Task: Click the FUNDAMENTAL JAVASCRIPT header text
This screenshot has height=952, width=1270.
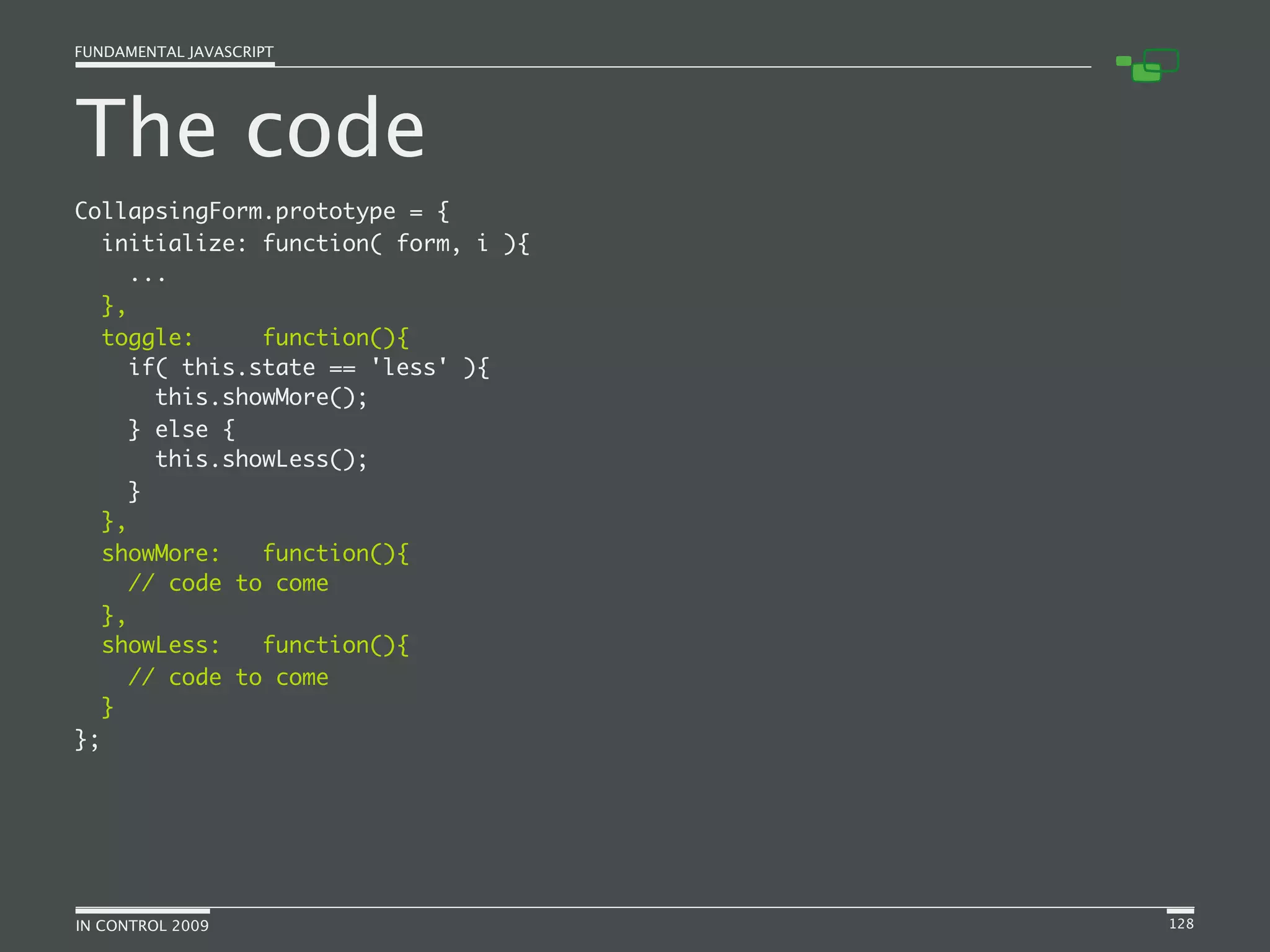Action: pos(174,52)
